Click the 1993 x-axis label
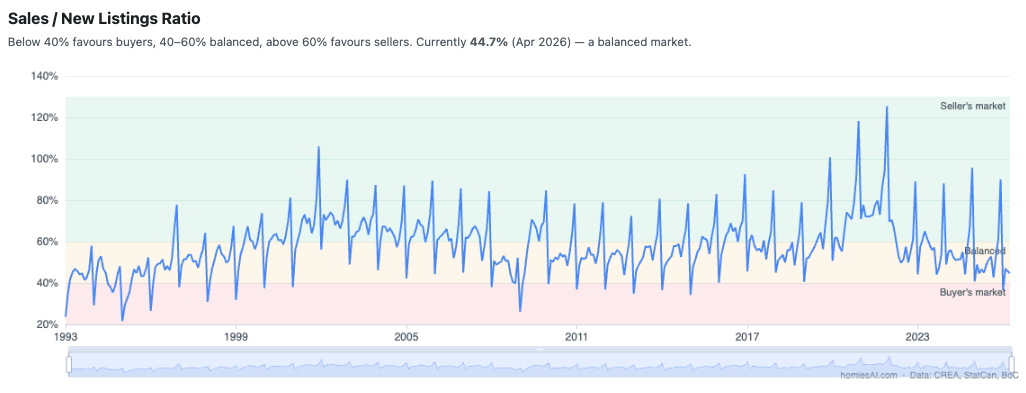This screenshot has height=393, width=1026. 65,336
